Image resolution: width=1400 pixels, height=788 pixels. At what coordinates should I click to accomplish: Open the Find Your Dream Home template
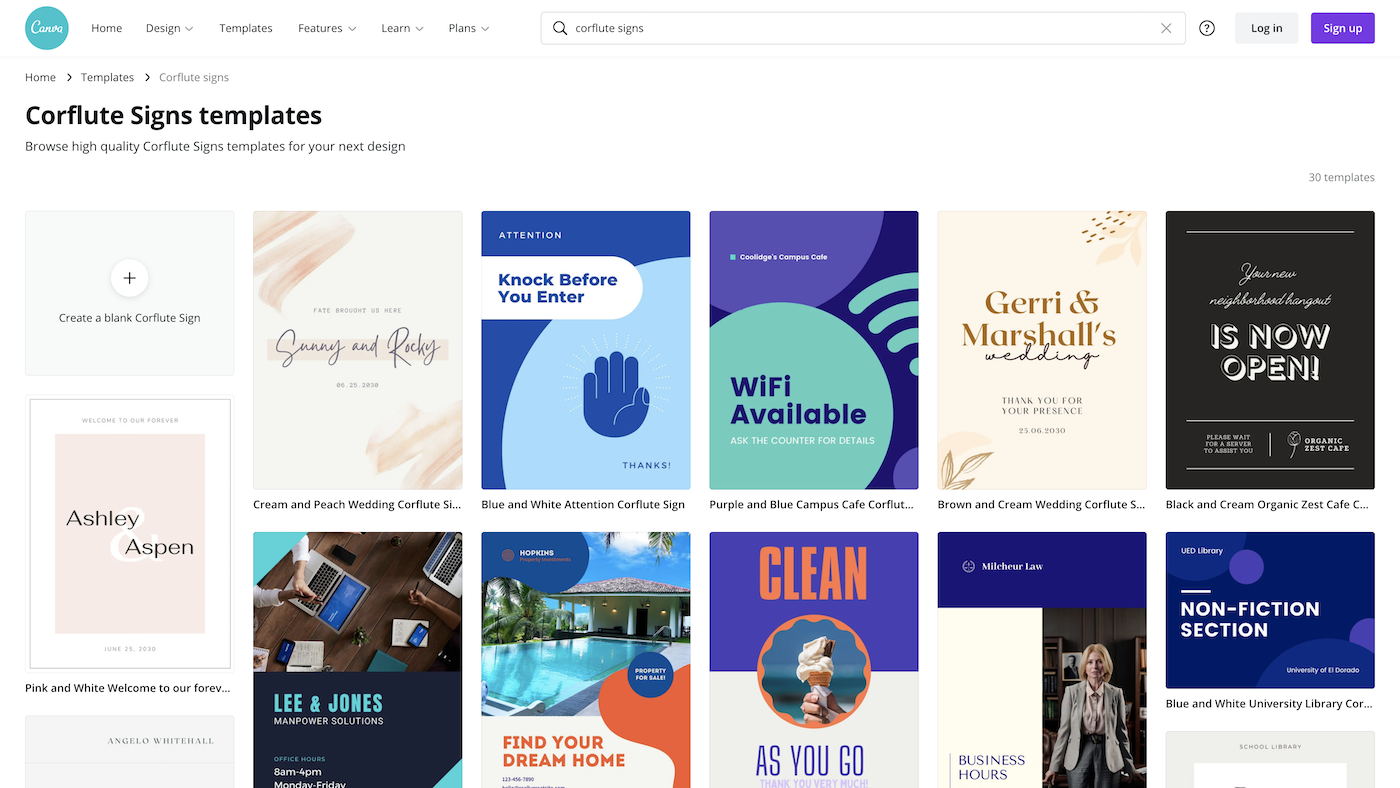click(x=586, y=660)
